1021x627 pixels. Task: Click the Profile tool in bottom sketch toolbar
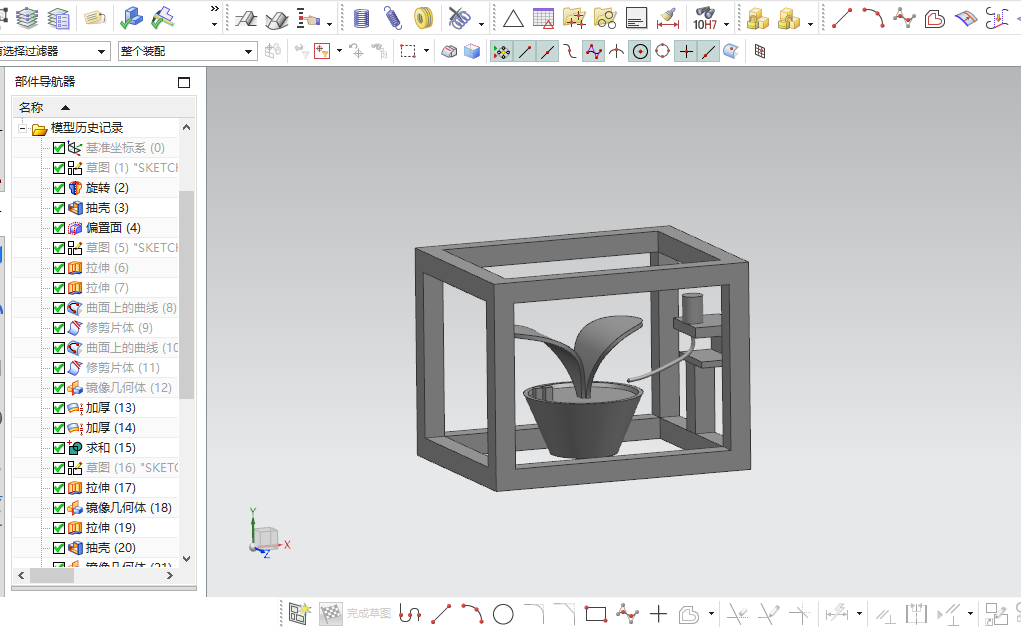pos(410,613)
